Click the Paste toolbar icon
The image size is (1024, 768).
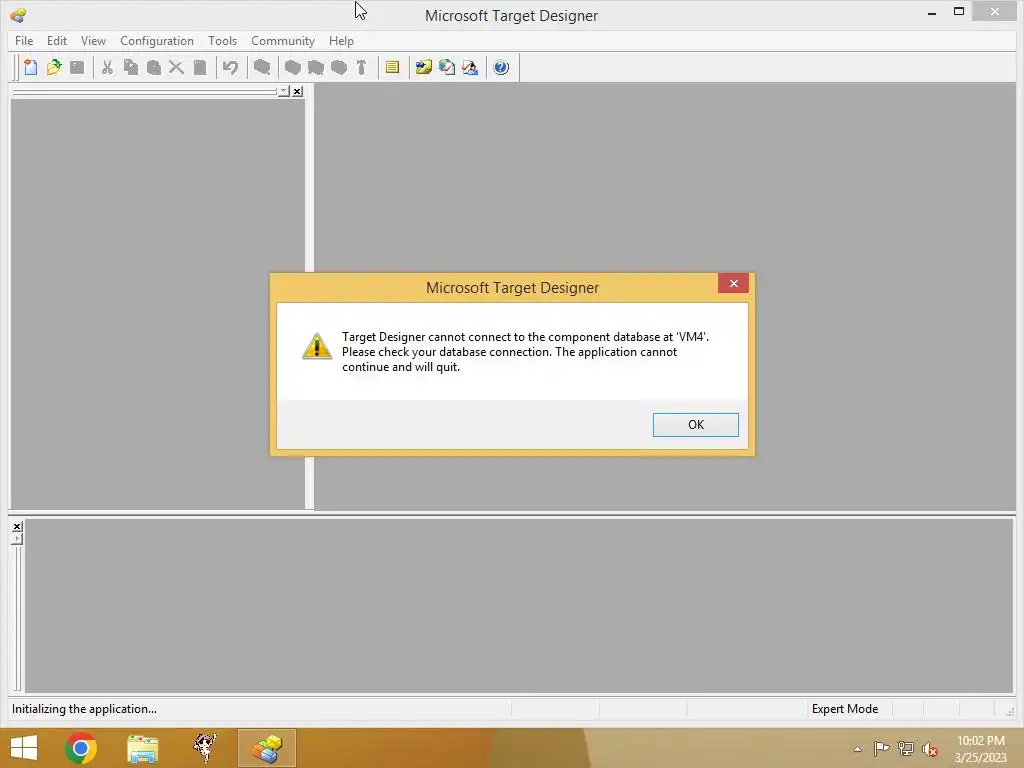pyautogui.click(x=154, y=67)
